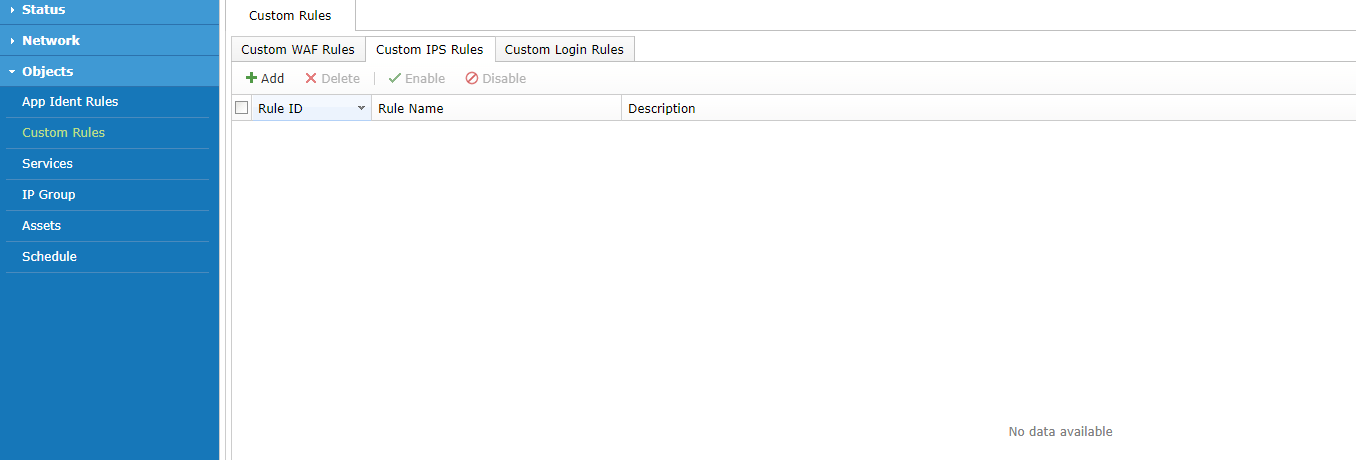Open the Rule ID column dropdown arrow
This screenshot has width=1356, height=460.
click(x=361, y=108)
